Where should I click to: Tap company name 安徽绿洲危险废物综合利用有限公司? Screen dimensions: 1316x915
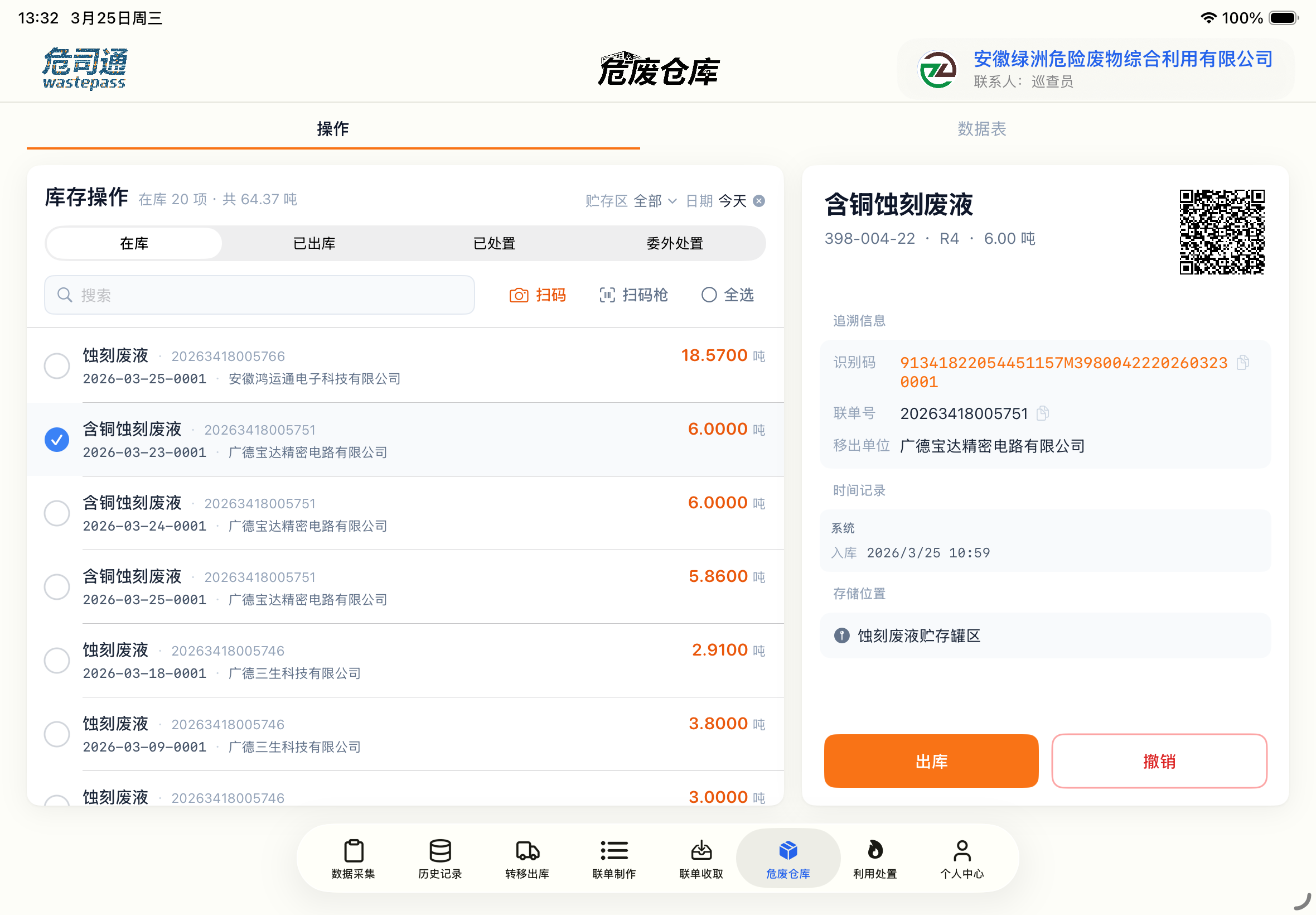click(x=1123, y=59)
